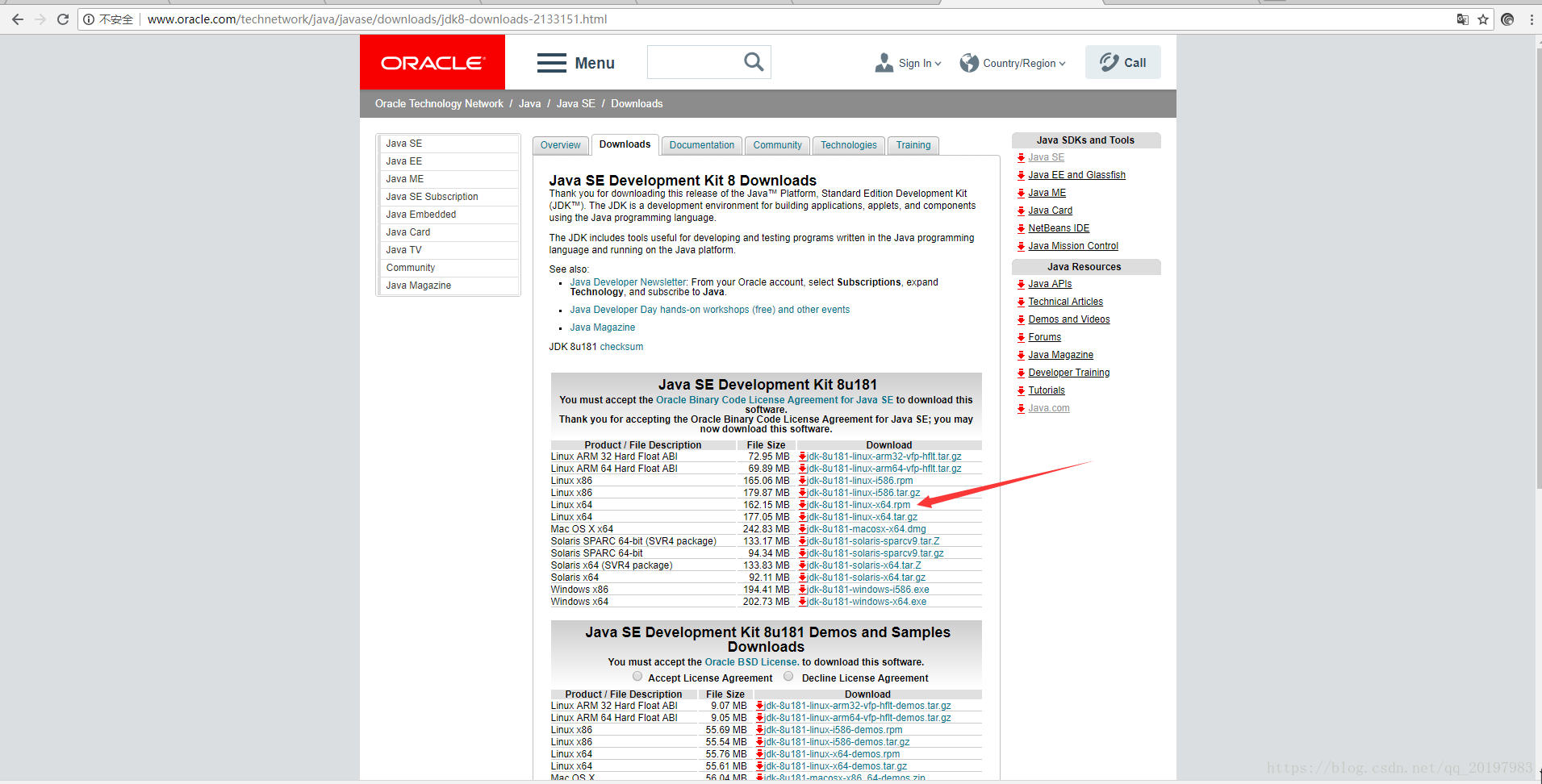1542x784 pixels.
Task: Open Developer Training link
Action: click(1068, 373)
